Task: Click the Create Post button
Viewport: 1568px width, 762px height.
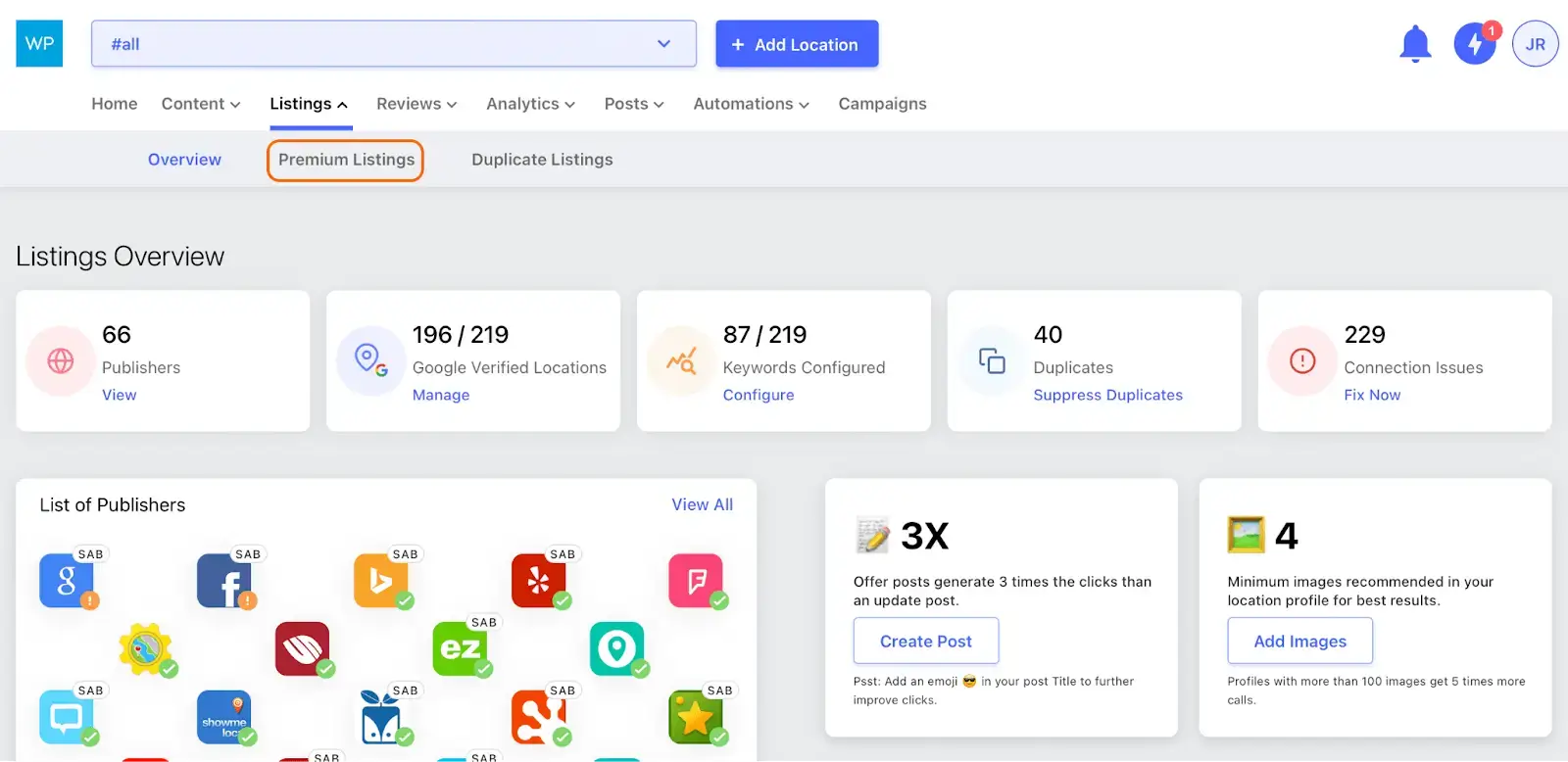Action: pyautogui.click(x=926, y=641)
